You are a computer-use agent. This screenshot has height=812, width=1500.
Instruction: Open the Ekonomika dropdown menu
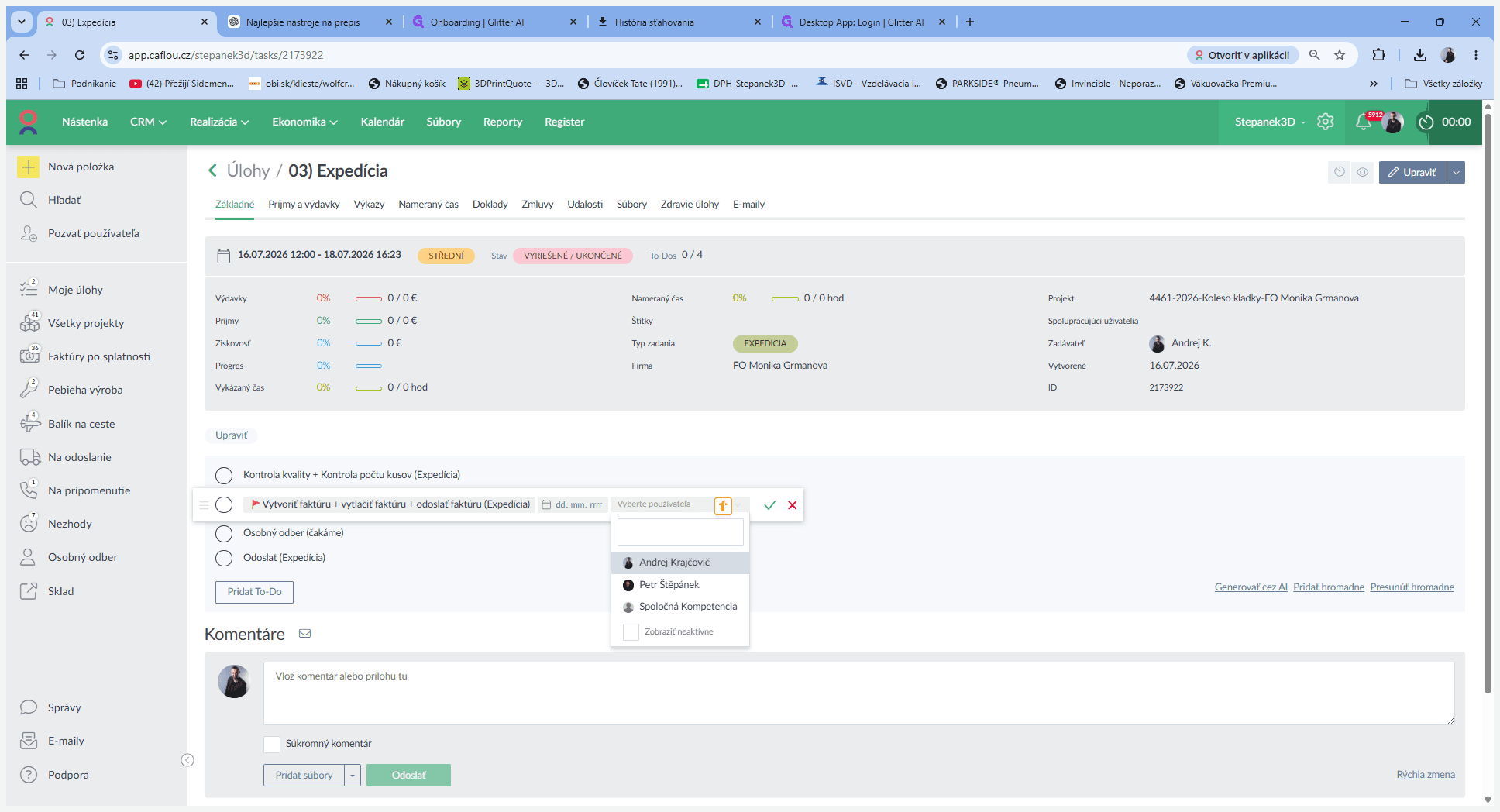304,122
